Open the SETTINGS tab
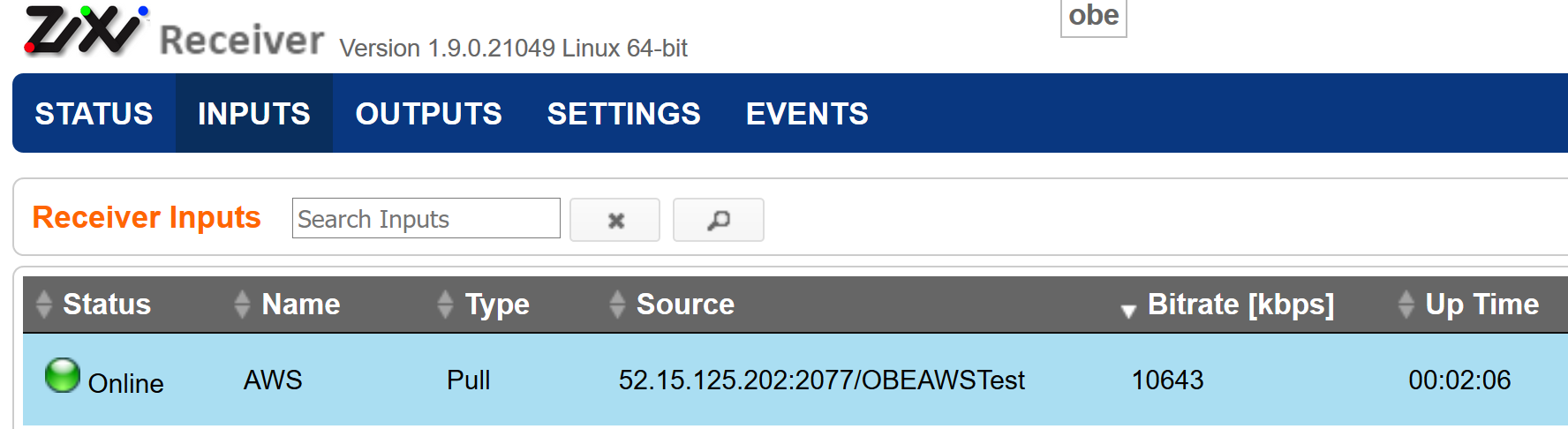This screenshot has height=429, width=1568. coord(623,114)
